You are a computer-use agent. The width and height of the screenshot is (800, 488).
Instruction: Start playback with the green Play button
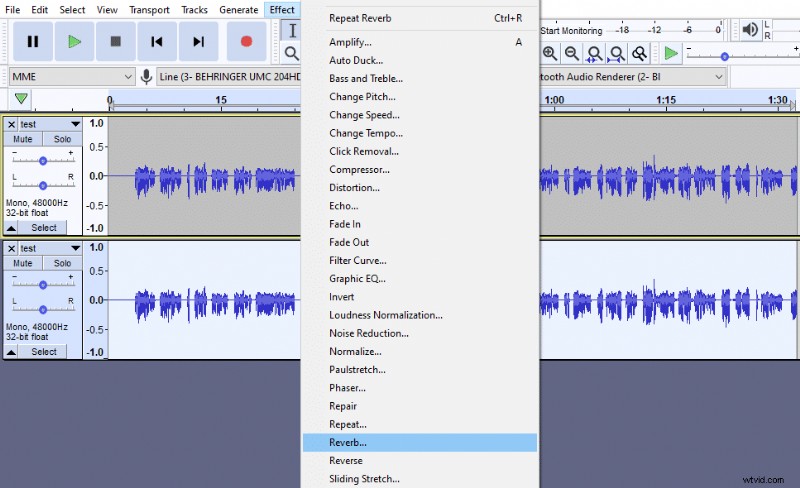pos(74,41)
